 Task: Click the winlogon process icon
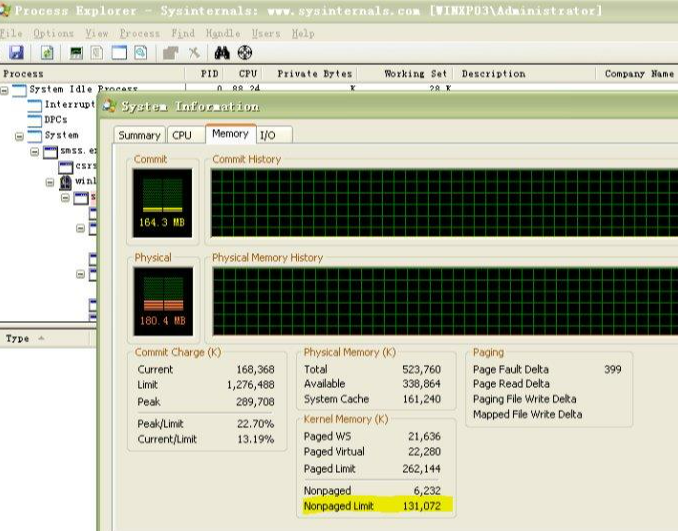(66, 182)
